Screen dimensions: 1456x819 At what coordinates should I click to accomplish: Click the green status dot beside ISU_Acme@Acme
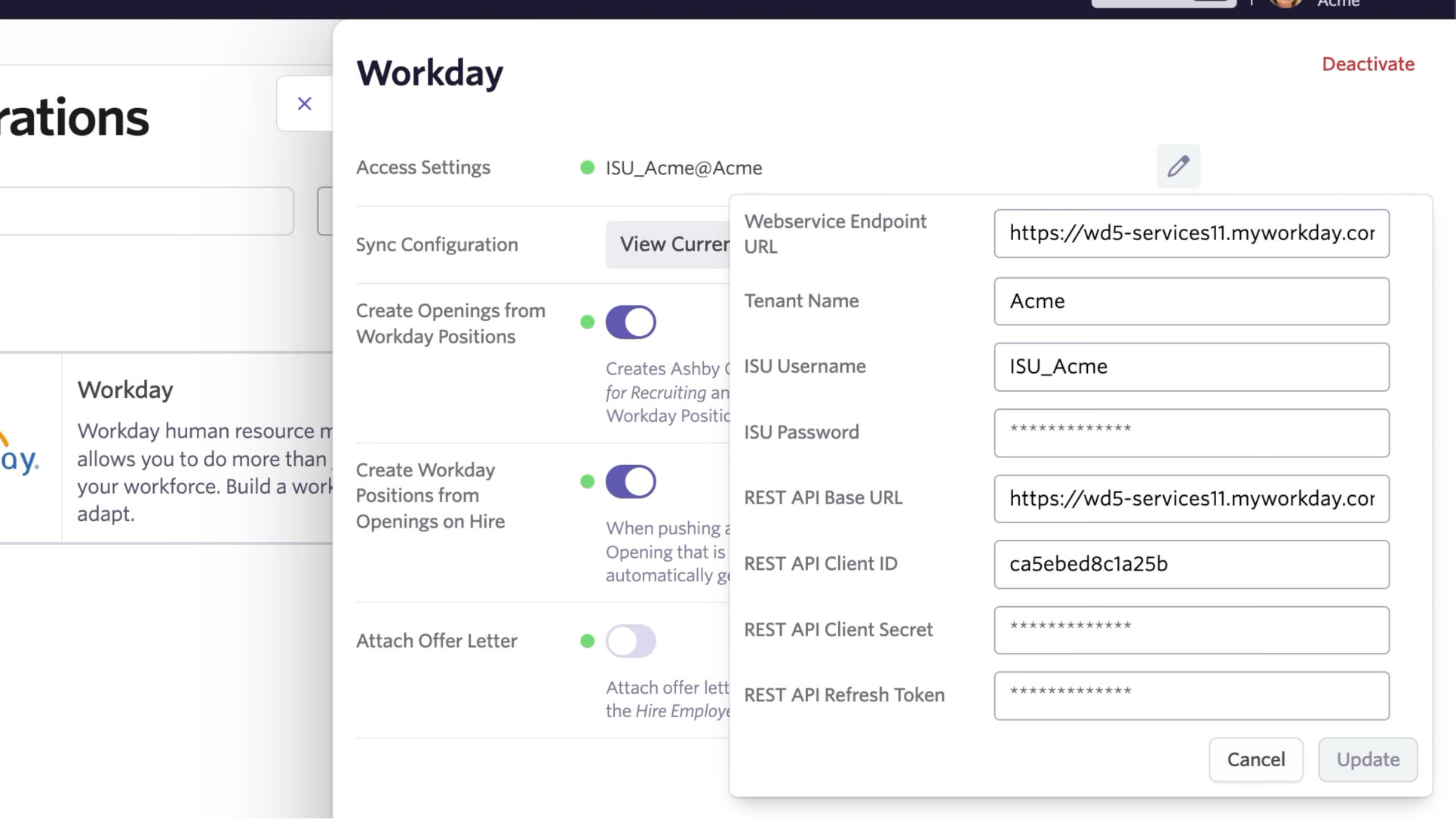coord(587,168)
